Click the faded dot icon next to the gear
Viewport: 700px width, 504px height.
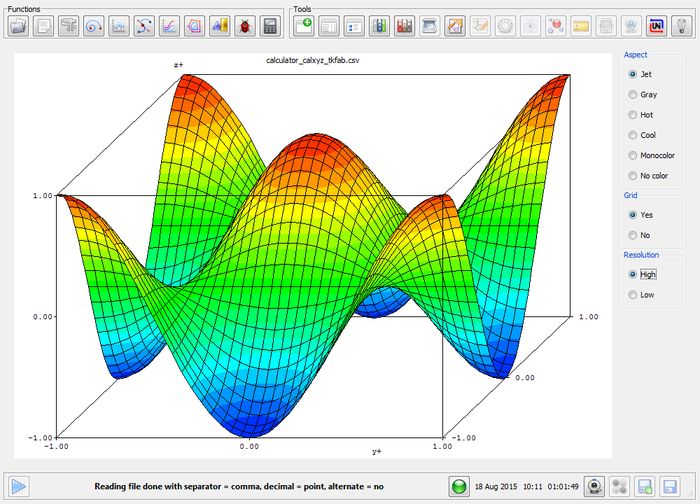pos(530,26)
